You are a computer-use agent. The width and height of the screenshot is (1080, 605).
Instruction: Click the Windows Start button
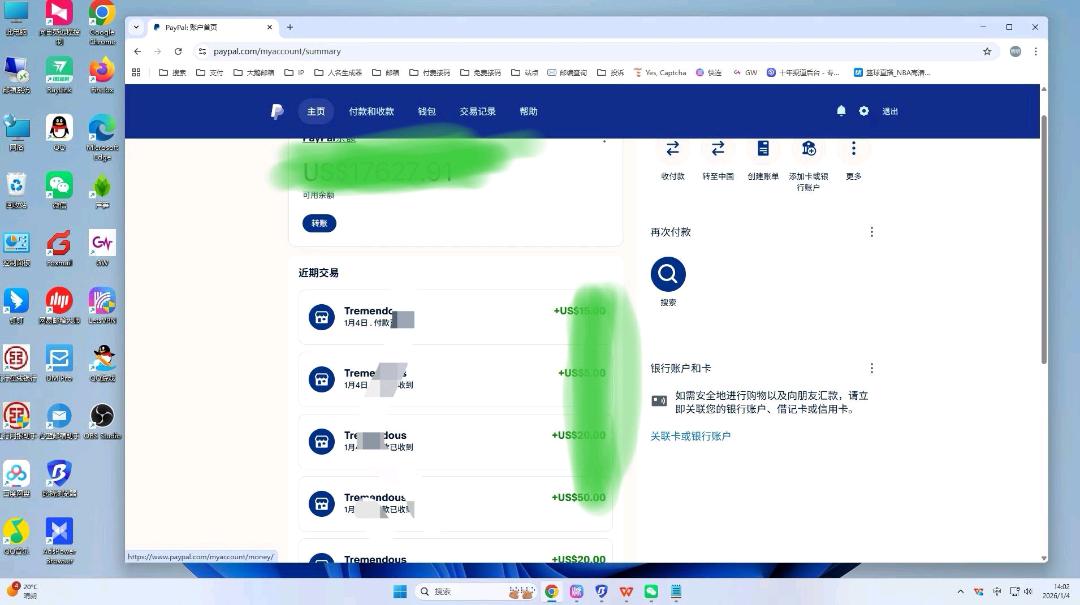tap(399, 591)
